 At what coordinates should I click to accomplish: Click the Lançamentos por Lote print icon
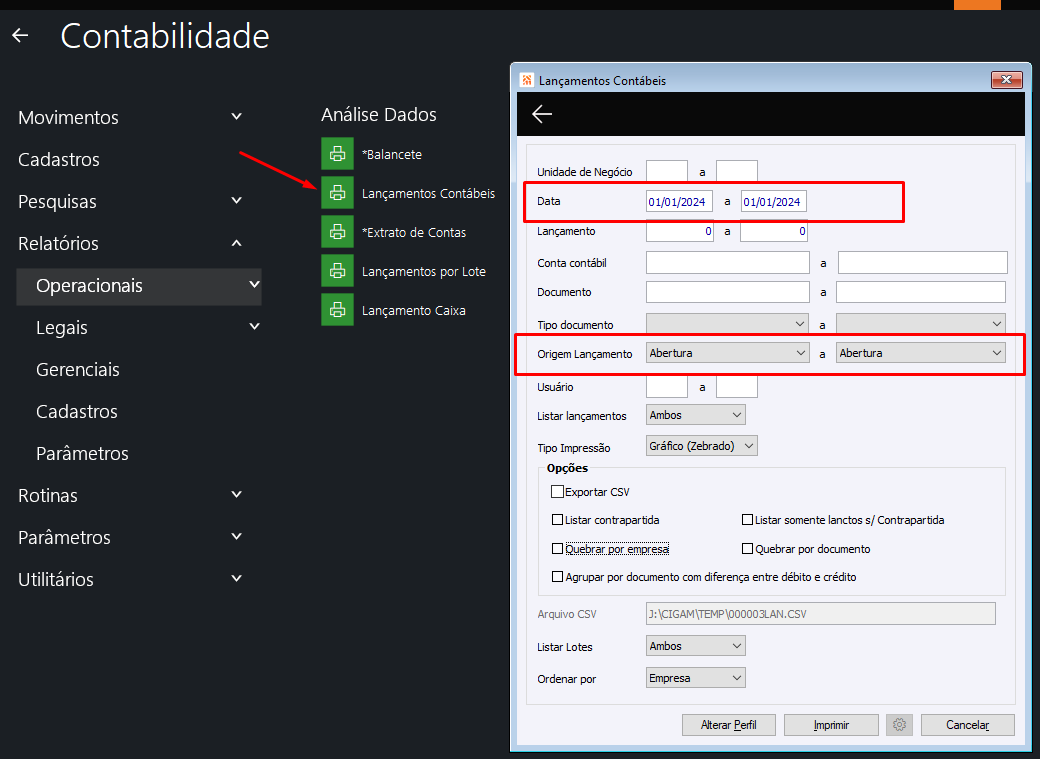[x=337, y=271]
